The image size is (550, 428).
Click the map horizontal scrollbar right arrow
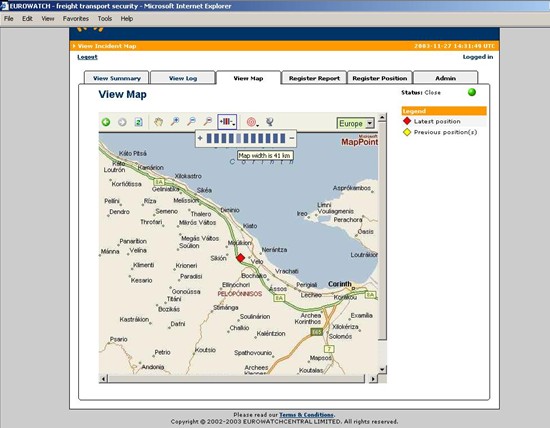point(373,379)
